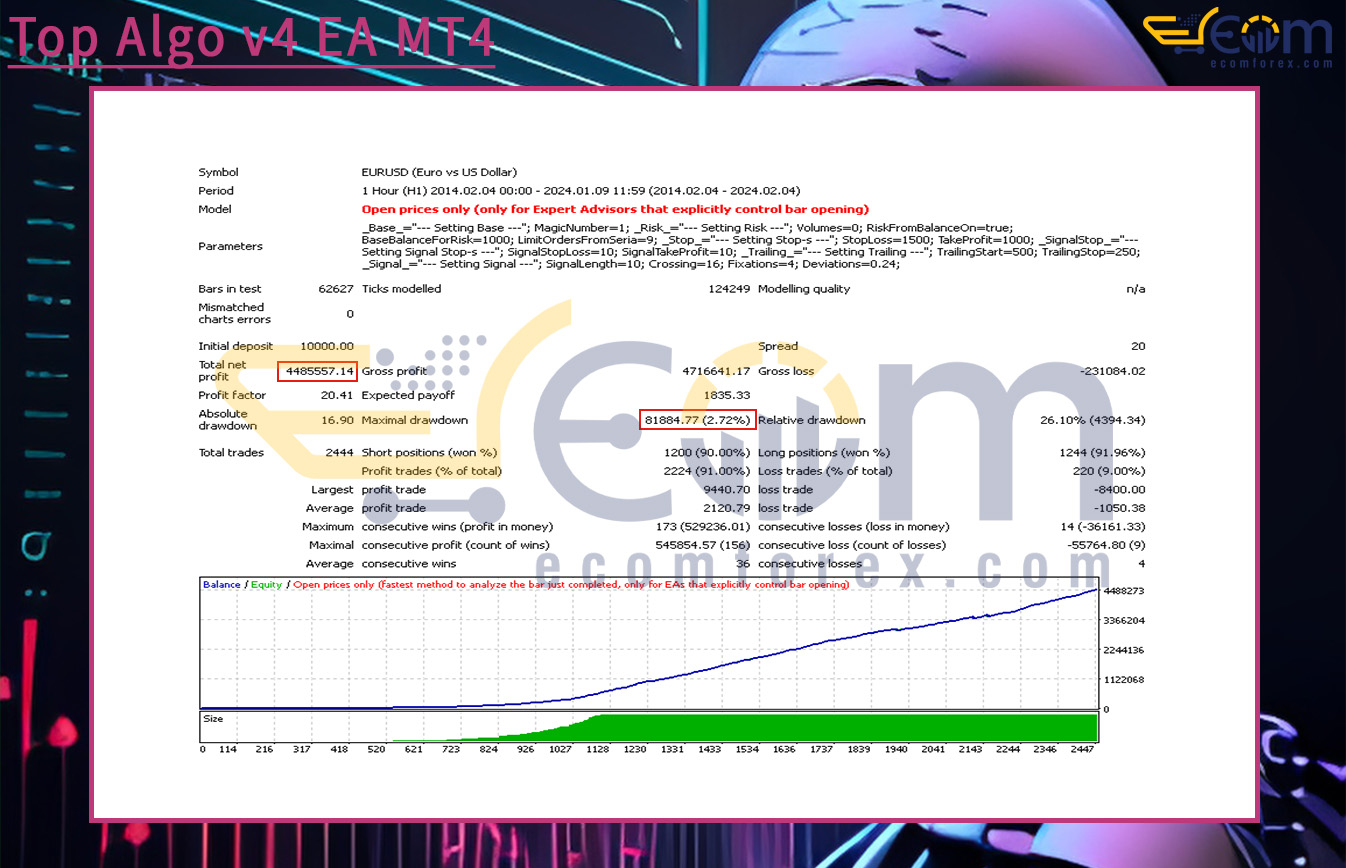Click the chart axis value 4488273

click(1123, 591)
